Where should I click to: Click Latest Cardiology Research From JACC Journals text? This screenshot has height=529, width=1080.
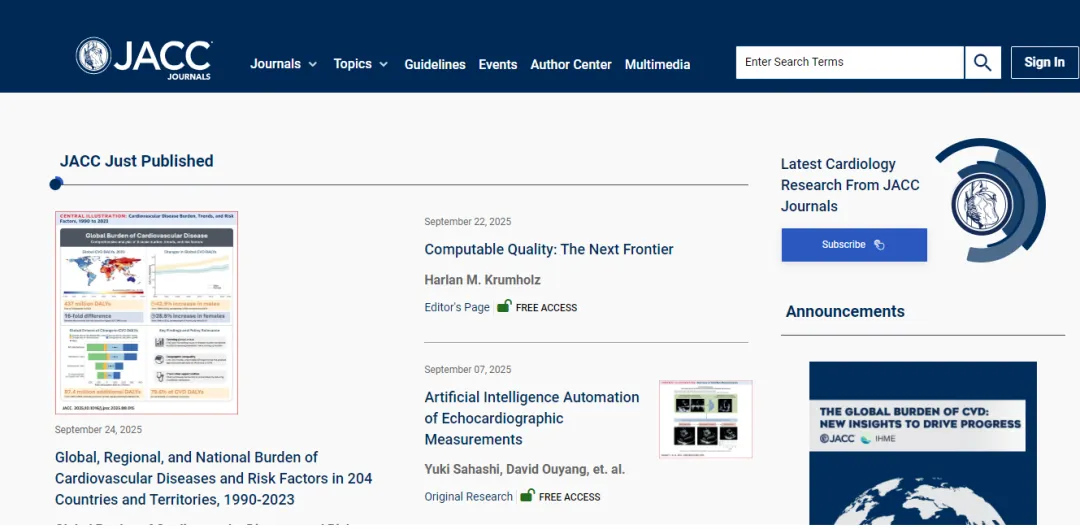(850, 185)
